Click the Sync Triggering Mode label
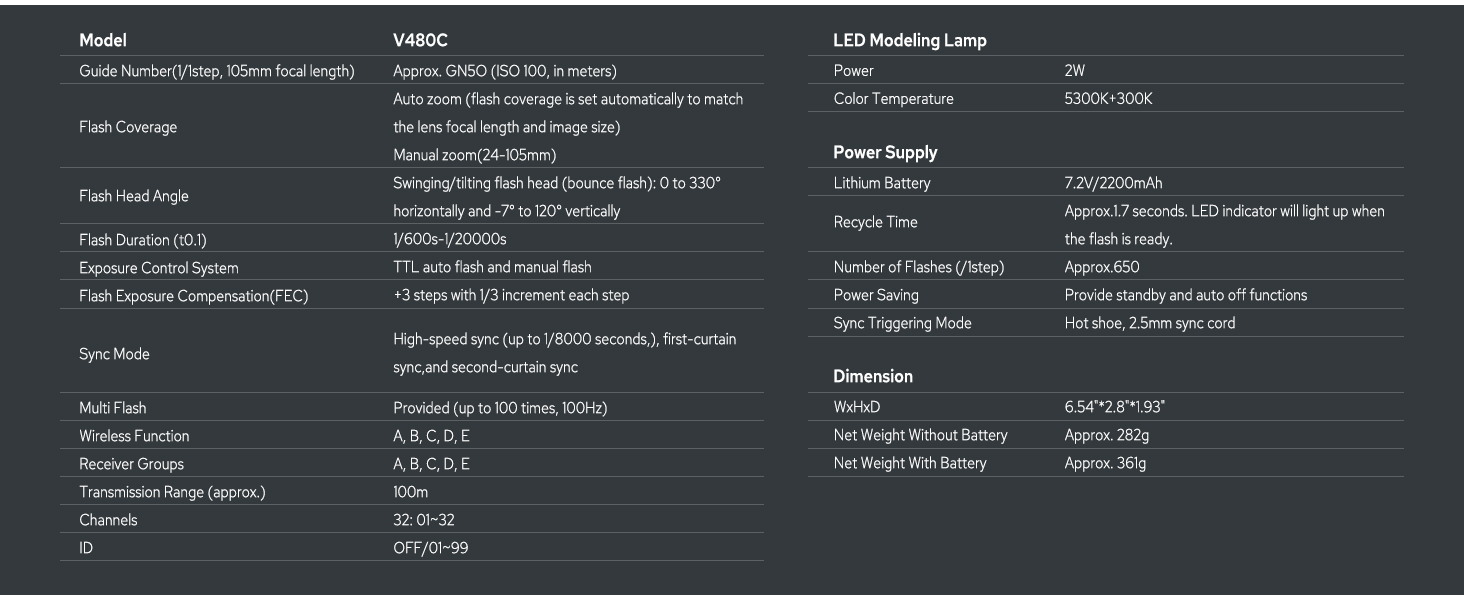Image resolution: width=1464 pixels, height=600 pixels. tap(902, 323)
